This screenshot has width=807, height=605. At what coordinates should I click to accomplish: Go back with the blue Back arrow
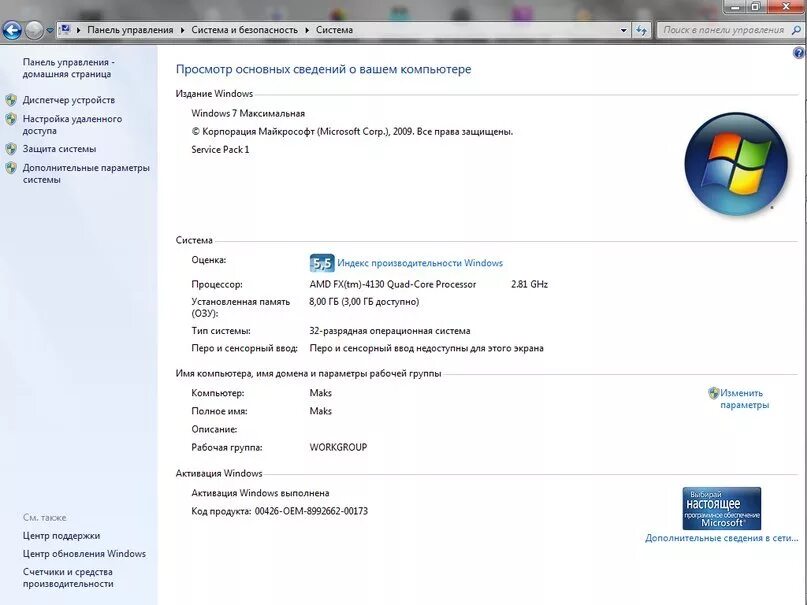point(12,30)
